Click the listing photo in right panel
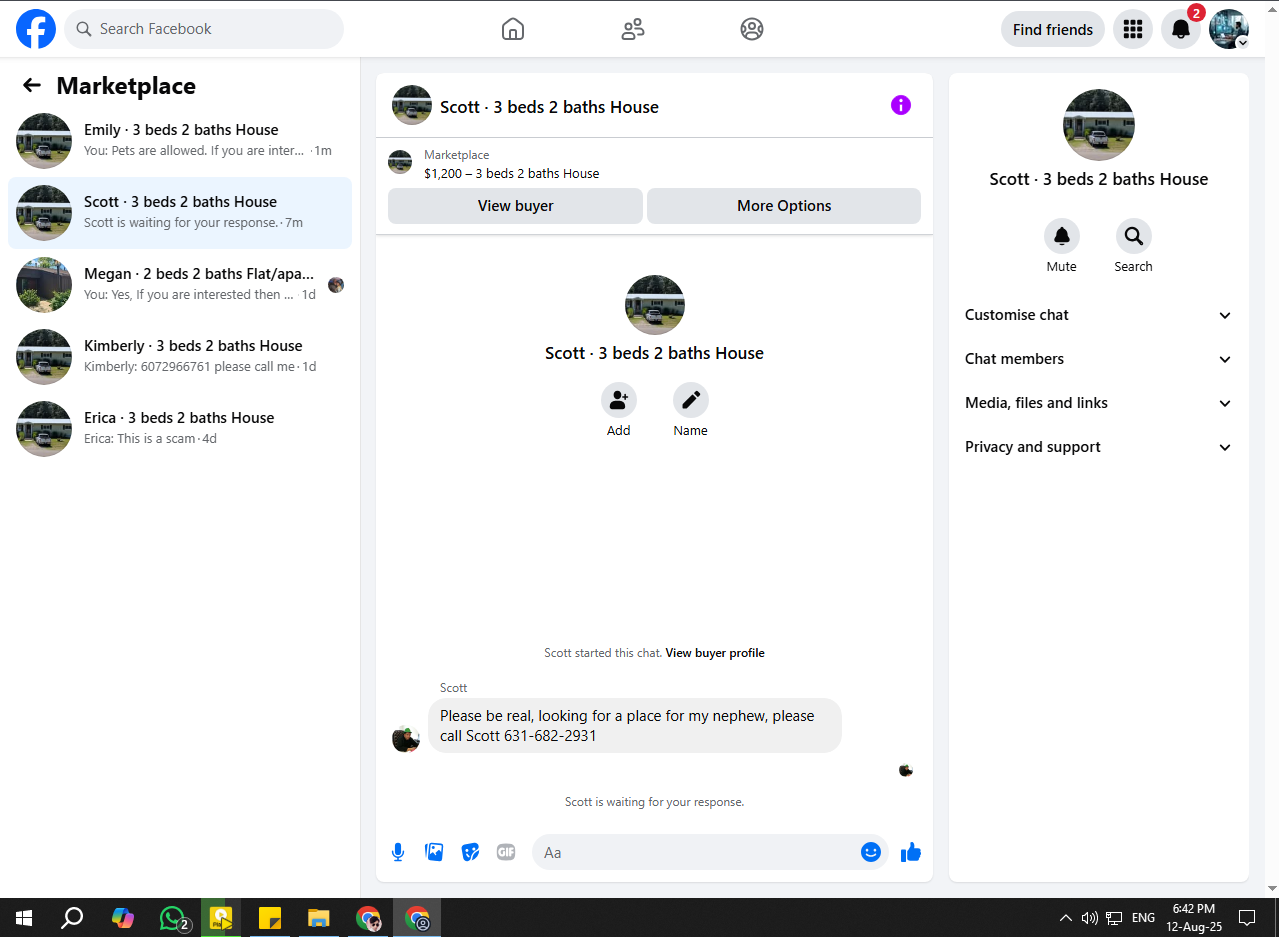Image resolution: width=1279 pixels, height=937 pixels. [x=1099, y=125]
